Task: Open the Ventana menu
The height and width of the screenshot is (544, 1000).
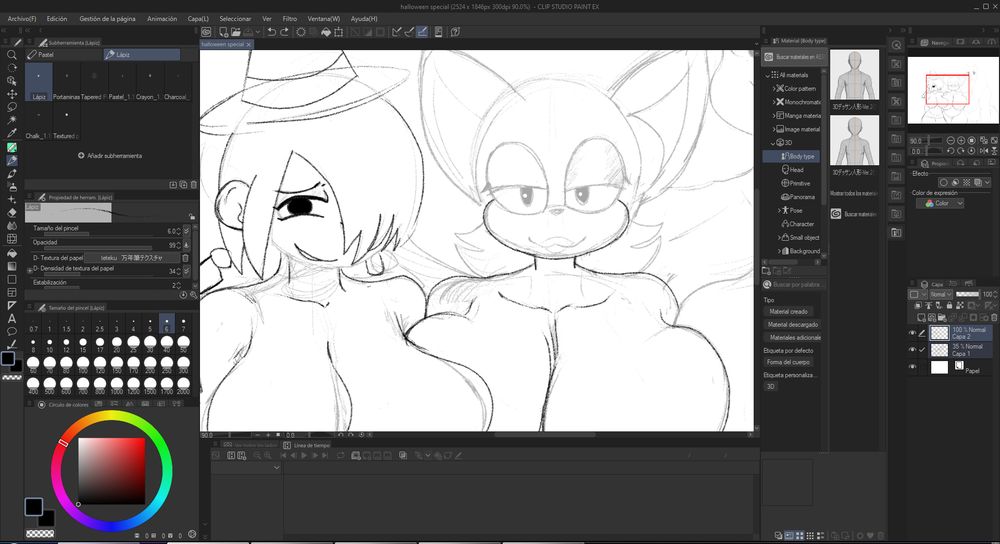Action: point(323,19)
